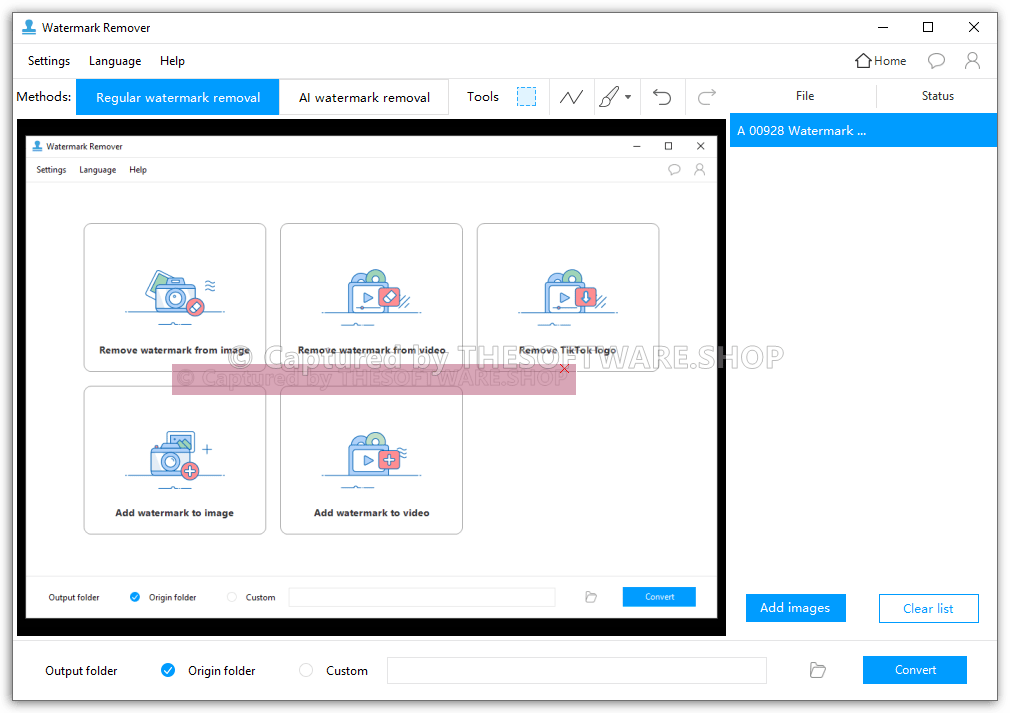Open the Settings menu
Screen dimensions: 1010x713
pyautogui.click(x=49, y=61)
